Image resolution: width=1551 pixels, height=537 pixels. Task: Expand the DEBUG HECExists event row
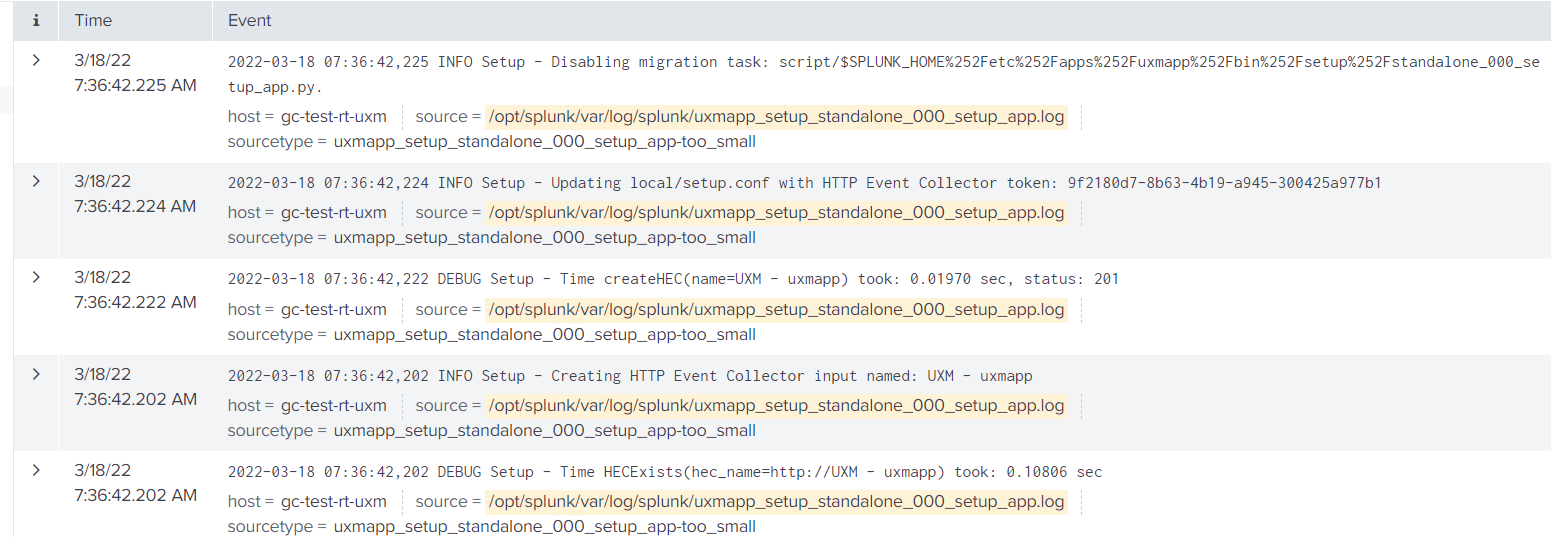[x=36, y=470]
